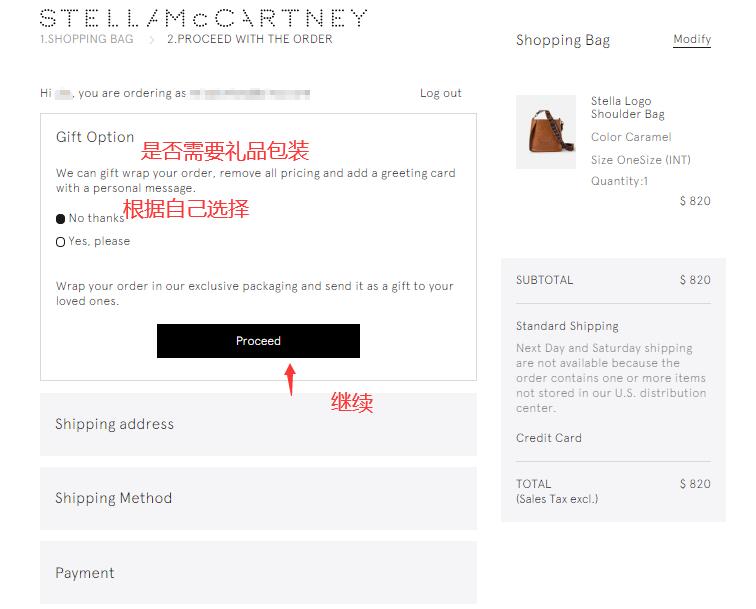Image resolution: width=756 pixels, height=609 pixels.
Task: Click the TOTAL amount row
Action: coord(613,491)
